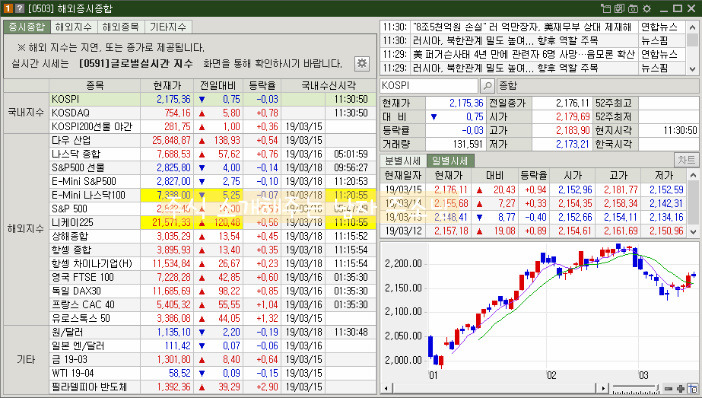
Task: Click the 종합 button beside search
Action: pos(508,86)
